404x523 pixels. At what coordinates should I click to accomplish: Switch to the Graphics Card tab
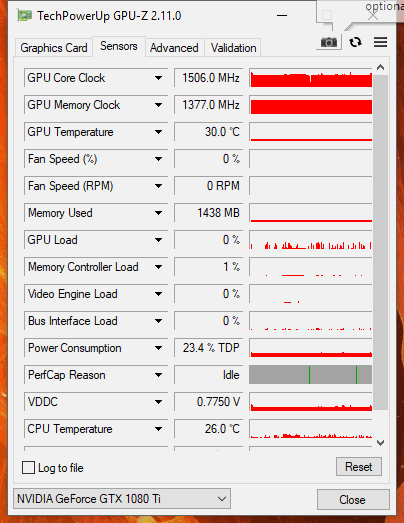click(54, 48)
